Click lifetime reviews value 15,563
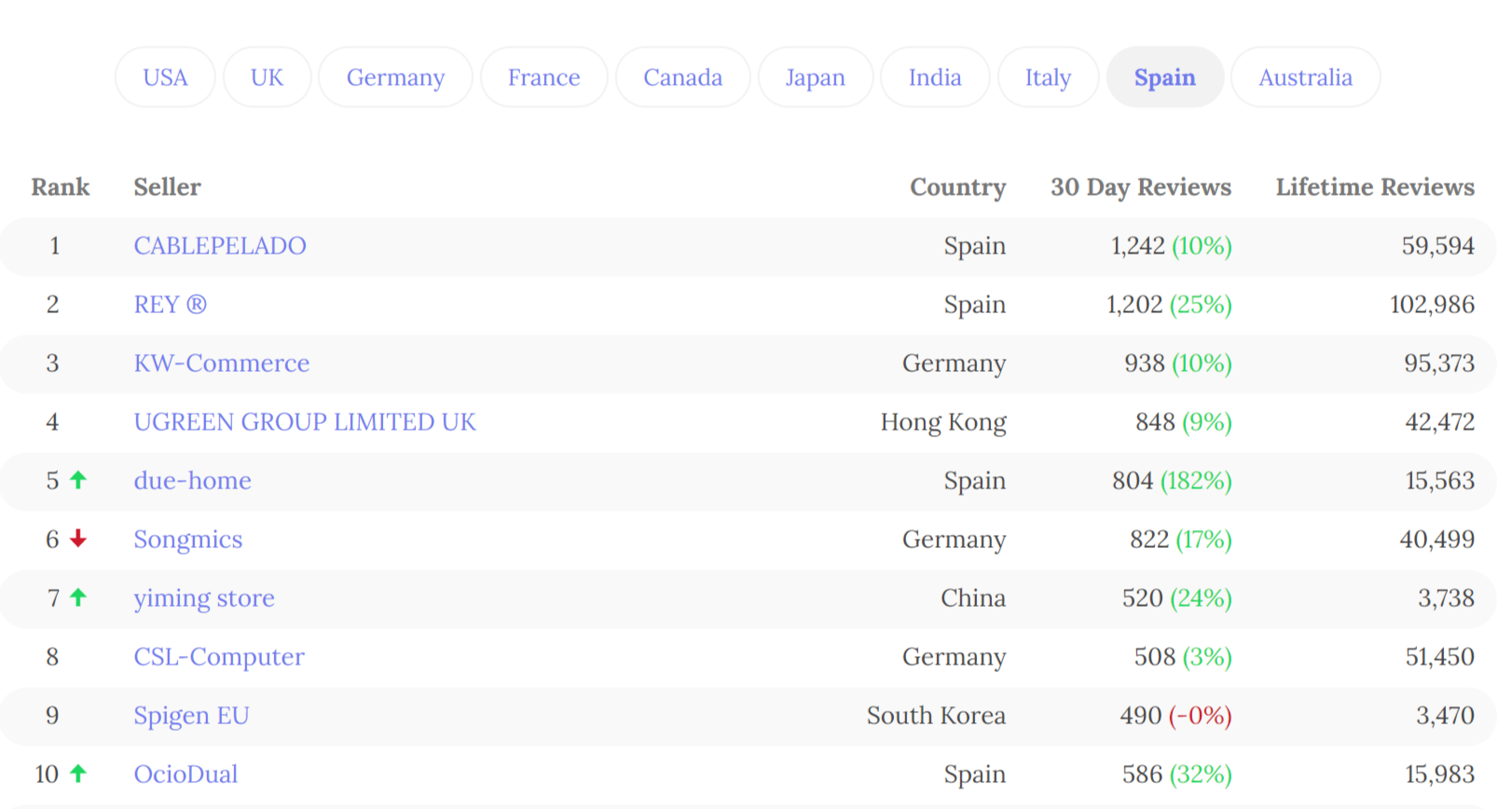Screen dimensions: 1512x809 coord(1440,481)
